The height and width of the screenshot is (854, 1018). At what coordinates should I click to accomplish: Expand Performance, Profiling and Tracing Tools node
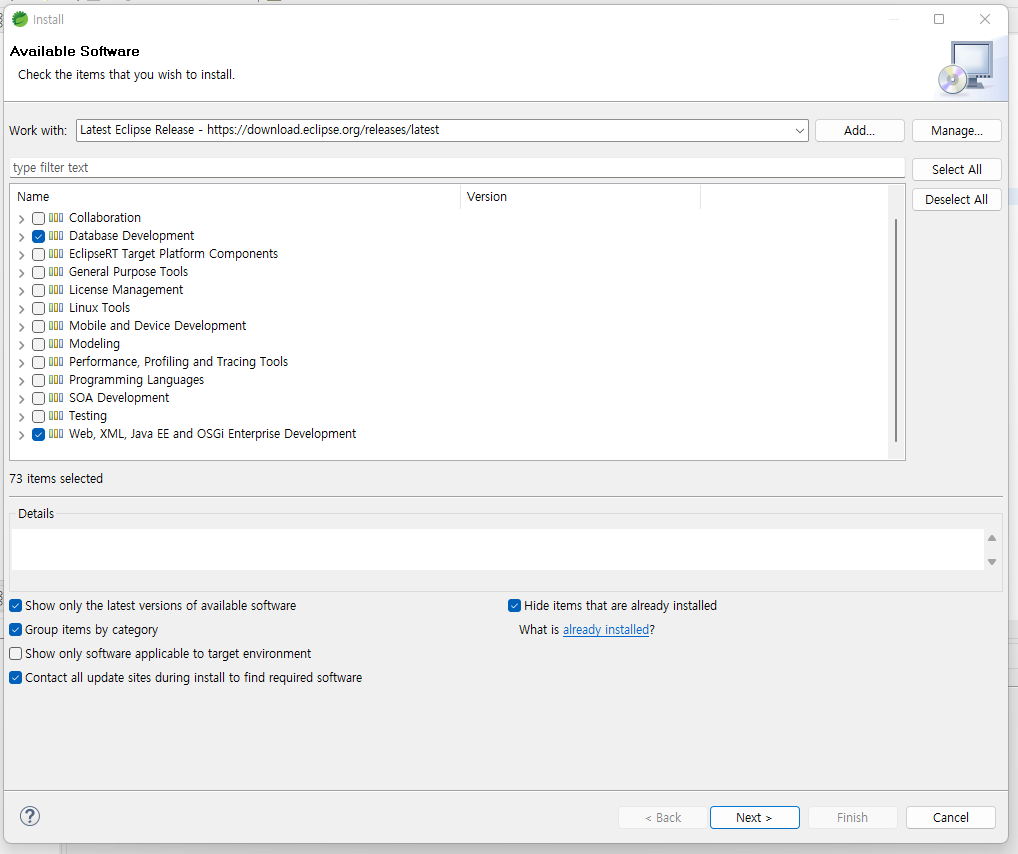[x=21, y=363]
